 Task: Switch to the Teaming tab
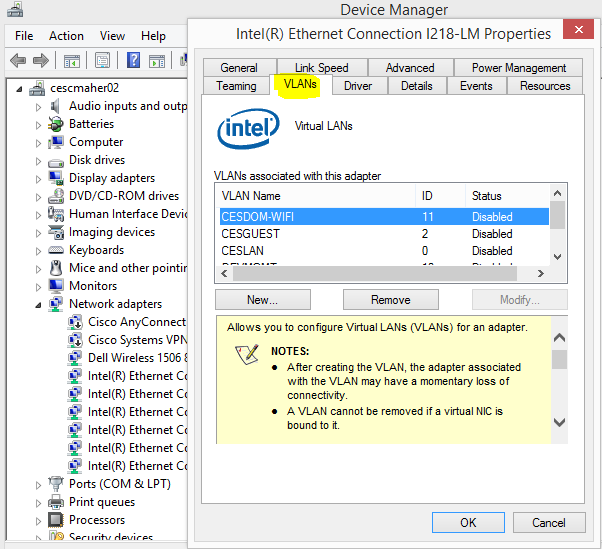point(236,86)
